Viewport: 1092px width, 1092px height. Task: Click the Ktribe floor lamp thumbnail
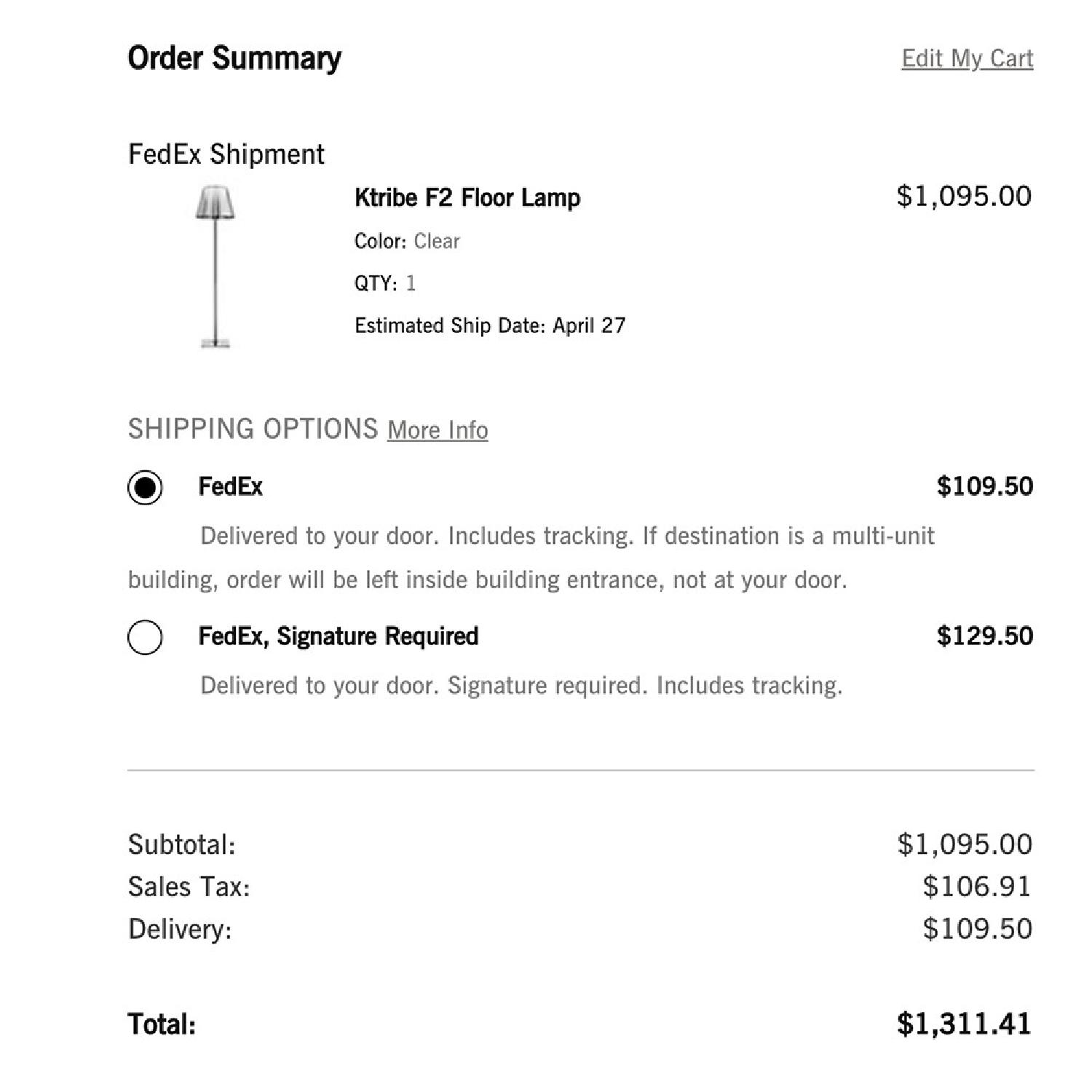[215, 266]
